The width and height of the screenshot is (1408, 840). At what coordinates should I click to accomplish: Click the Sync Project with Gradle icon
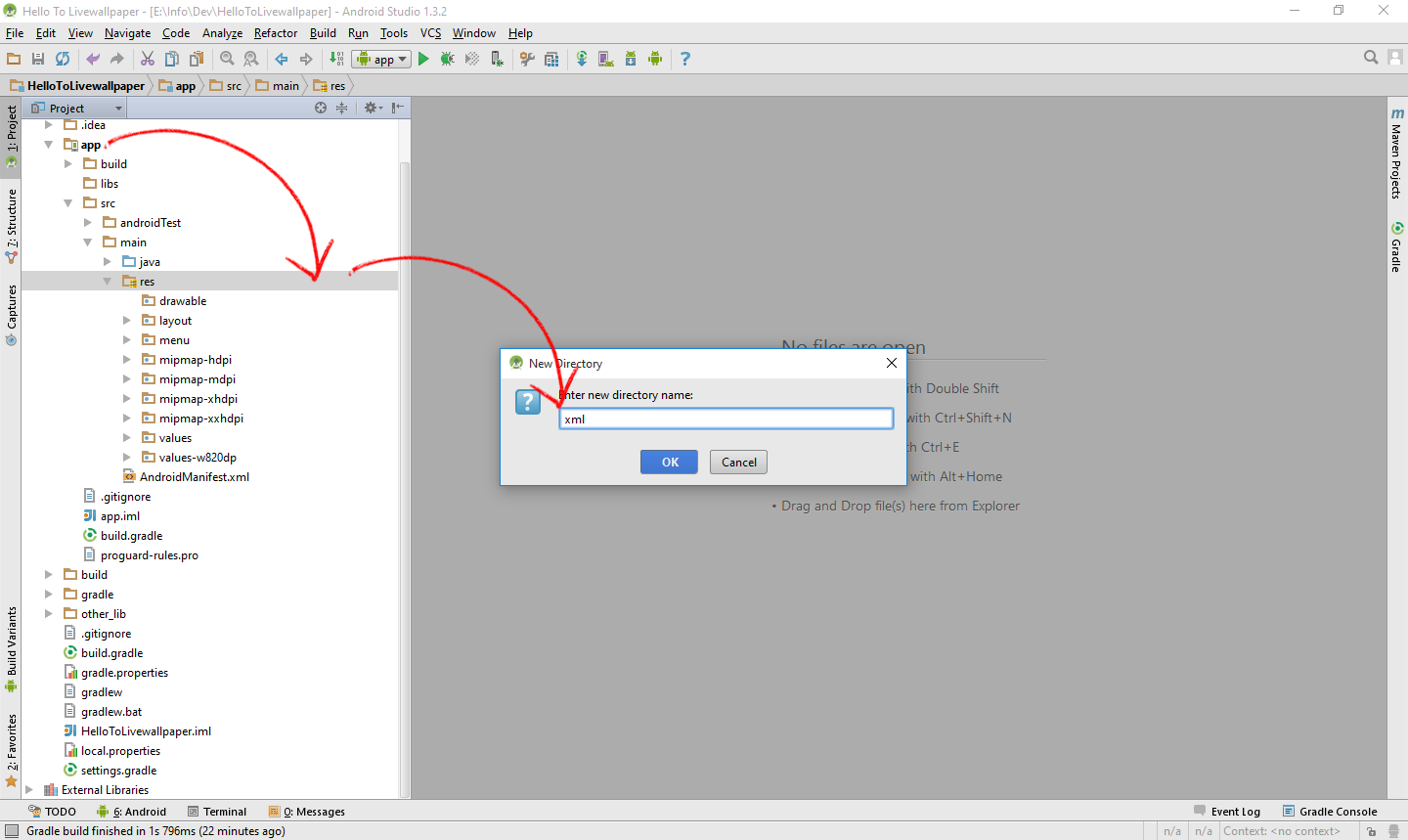[x=582, y=59]
